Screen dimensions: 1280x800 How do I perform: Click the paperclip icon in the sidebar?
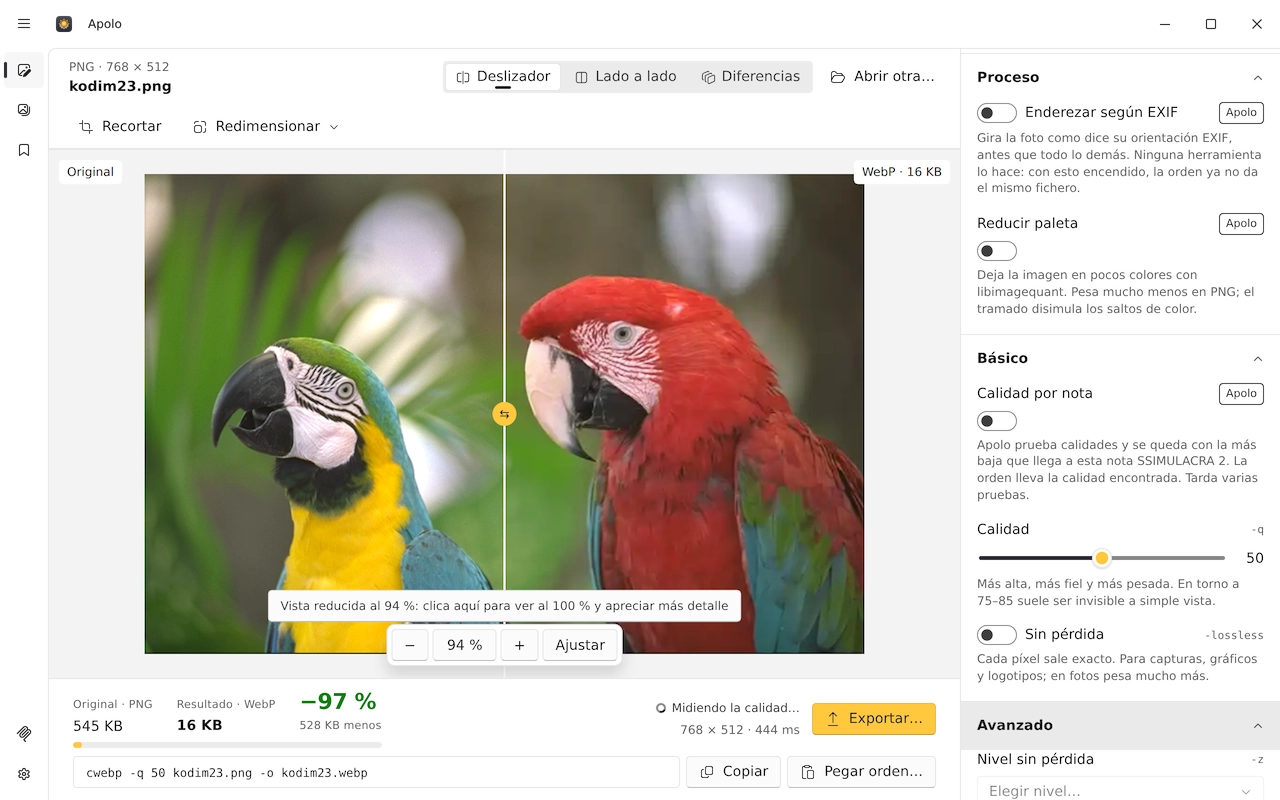24,733
